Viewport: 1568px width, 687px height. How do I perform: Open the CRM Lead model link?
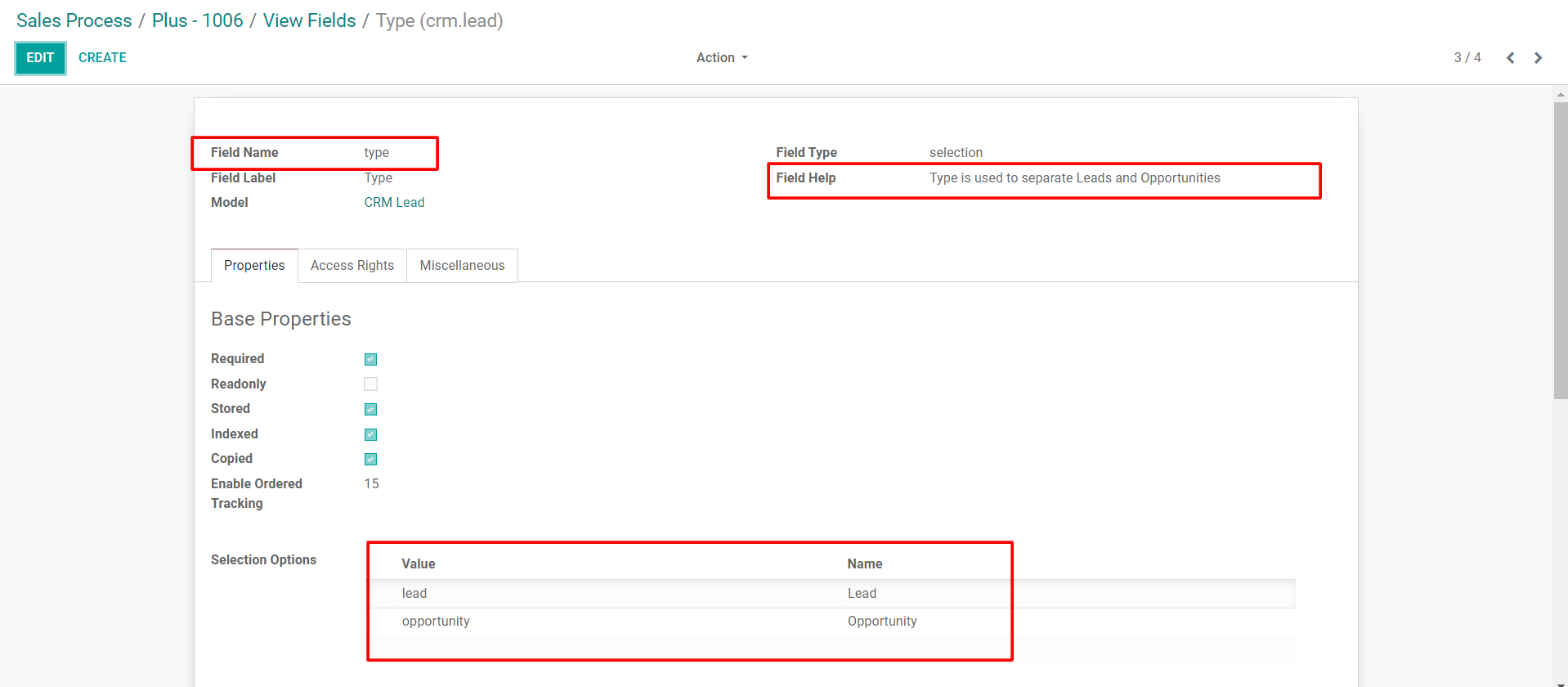point(394,203)
